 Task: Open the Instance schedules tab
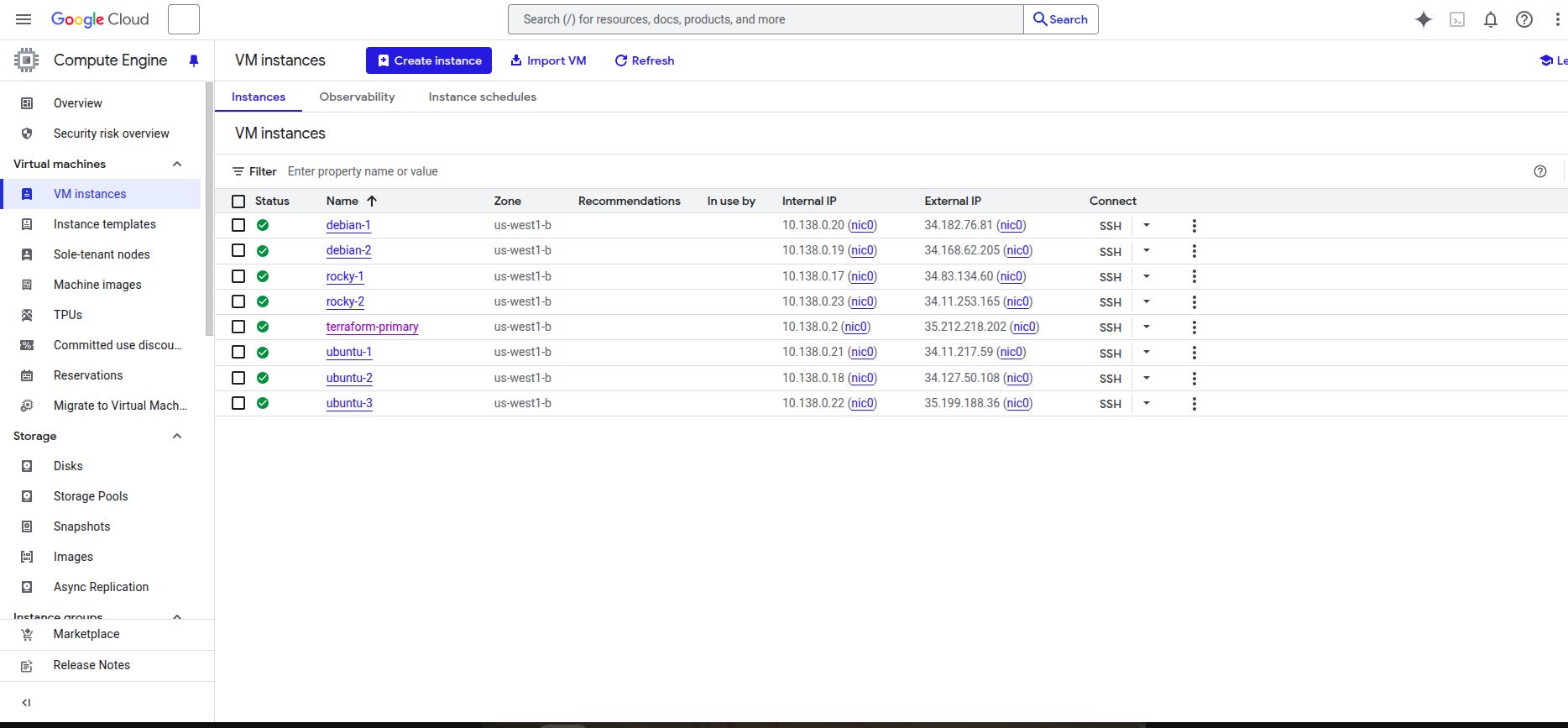click(482, 97)
